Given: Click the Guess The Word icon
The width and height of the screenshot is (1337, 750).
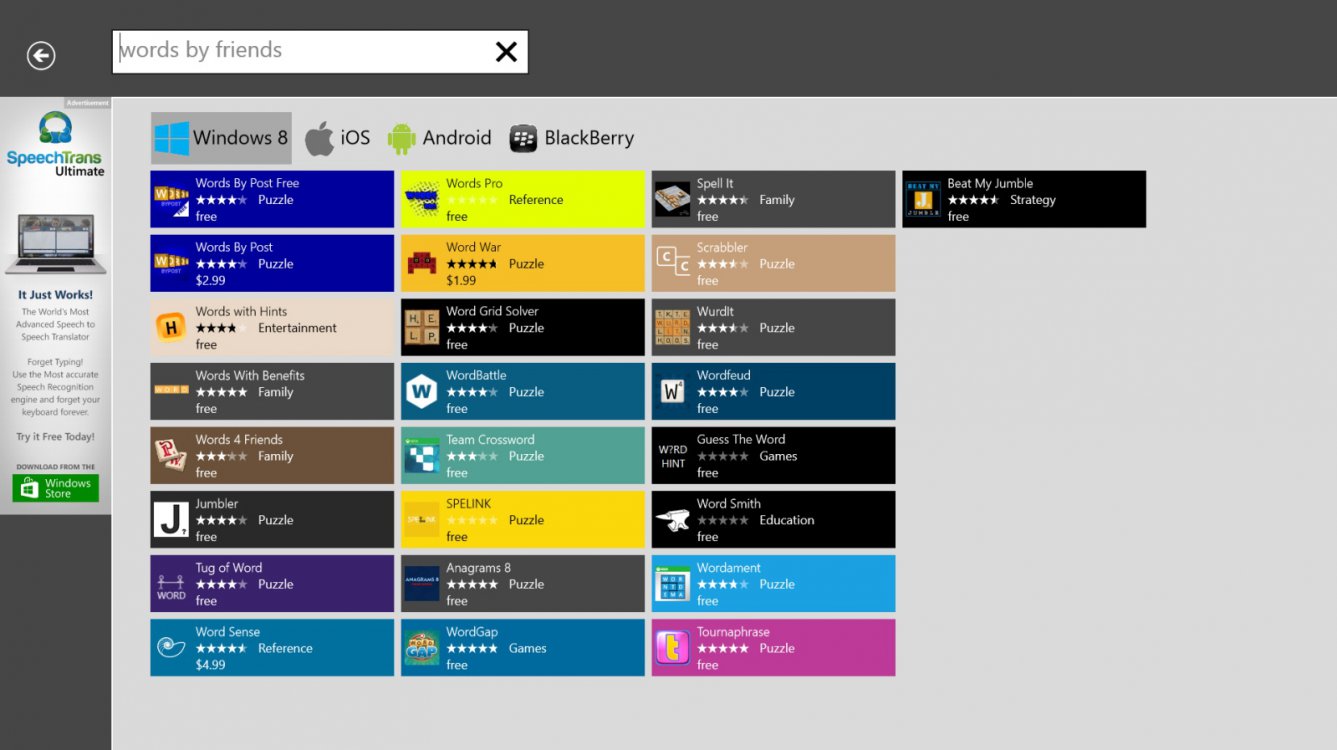Looking at the screenshot, I should (x=673, y=455).
